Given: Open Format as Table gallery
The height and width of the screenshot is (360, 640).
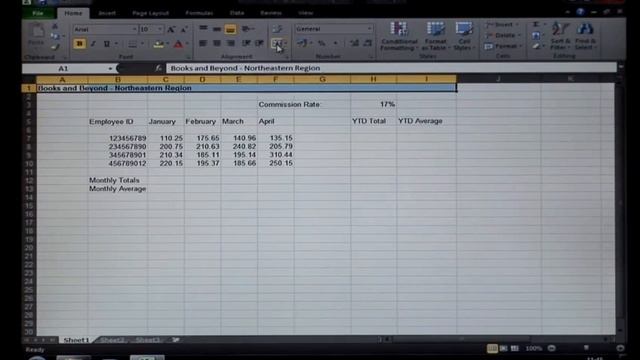Looking at the screenshot, I should pyautogui.click(x=435, y=36).
